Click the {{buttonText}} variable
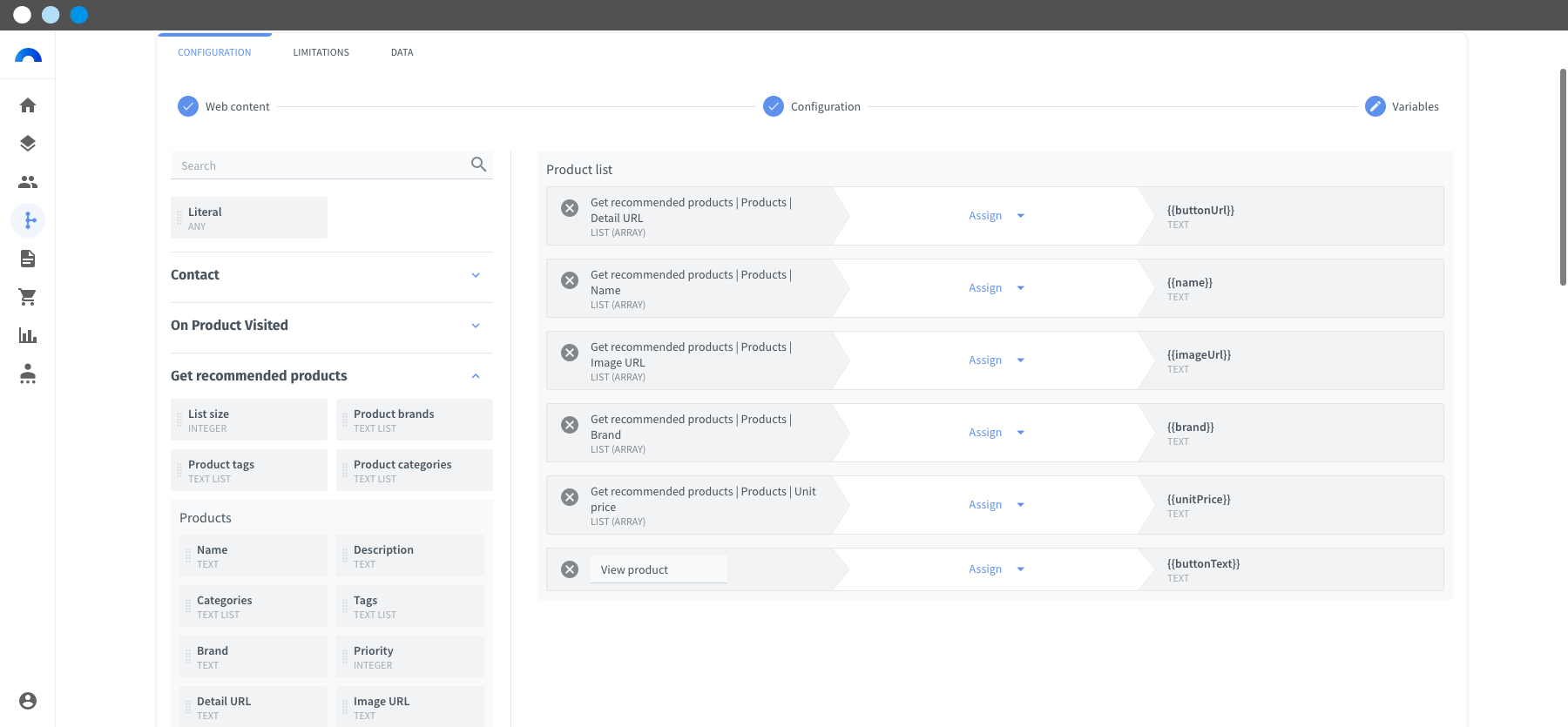Viewport: 1568px width, 727px height. 1203,563
